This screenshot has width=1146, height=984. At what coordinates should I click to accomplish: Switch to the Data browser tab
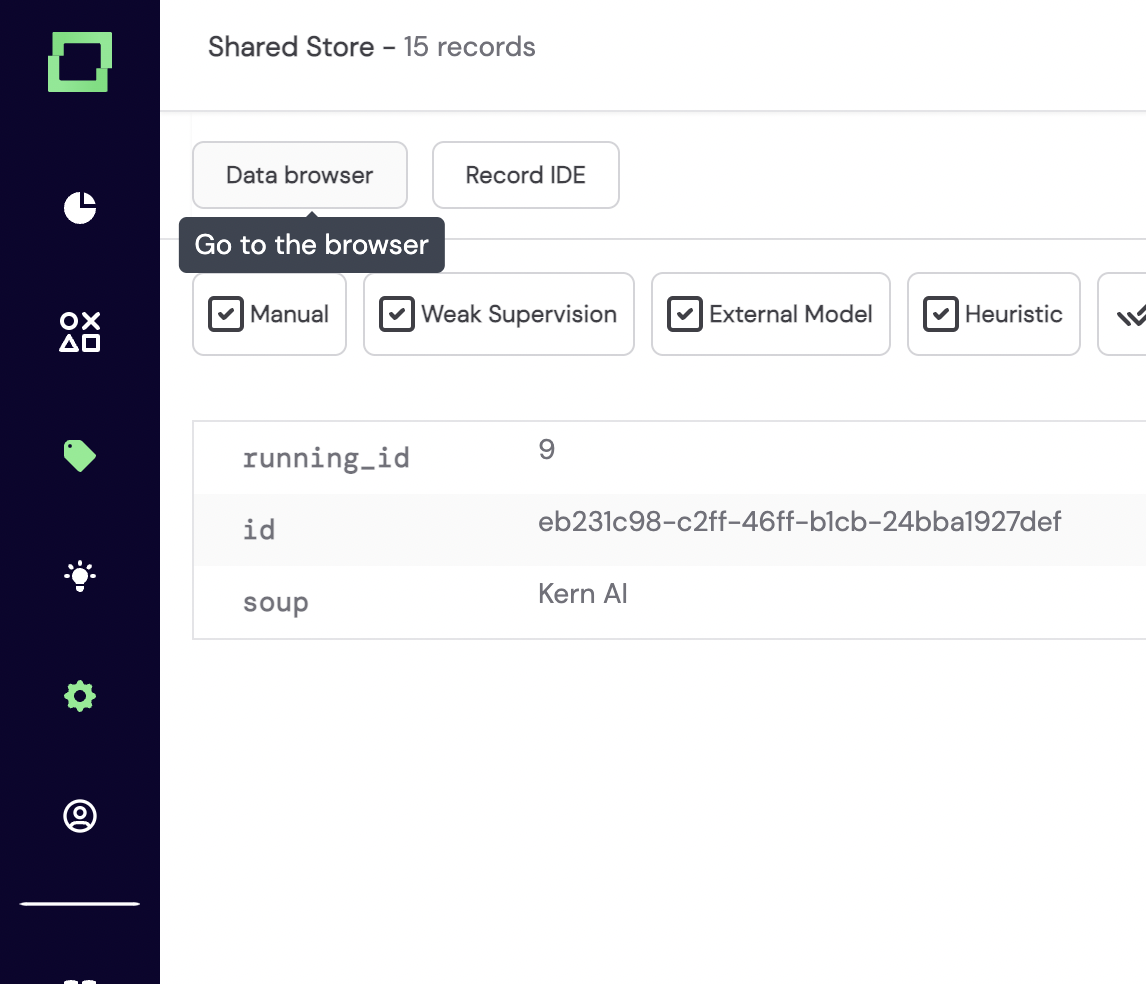(x=299, y=175)
